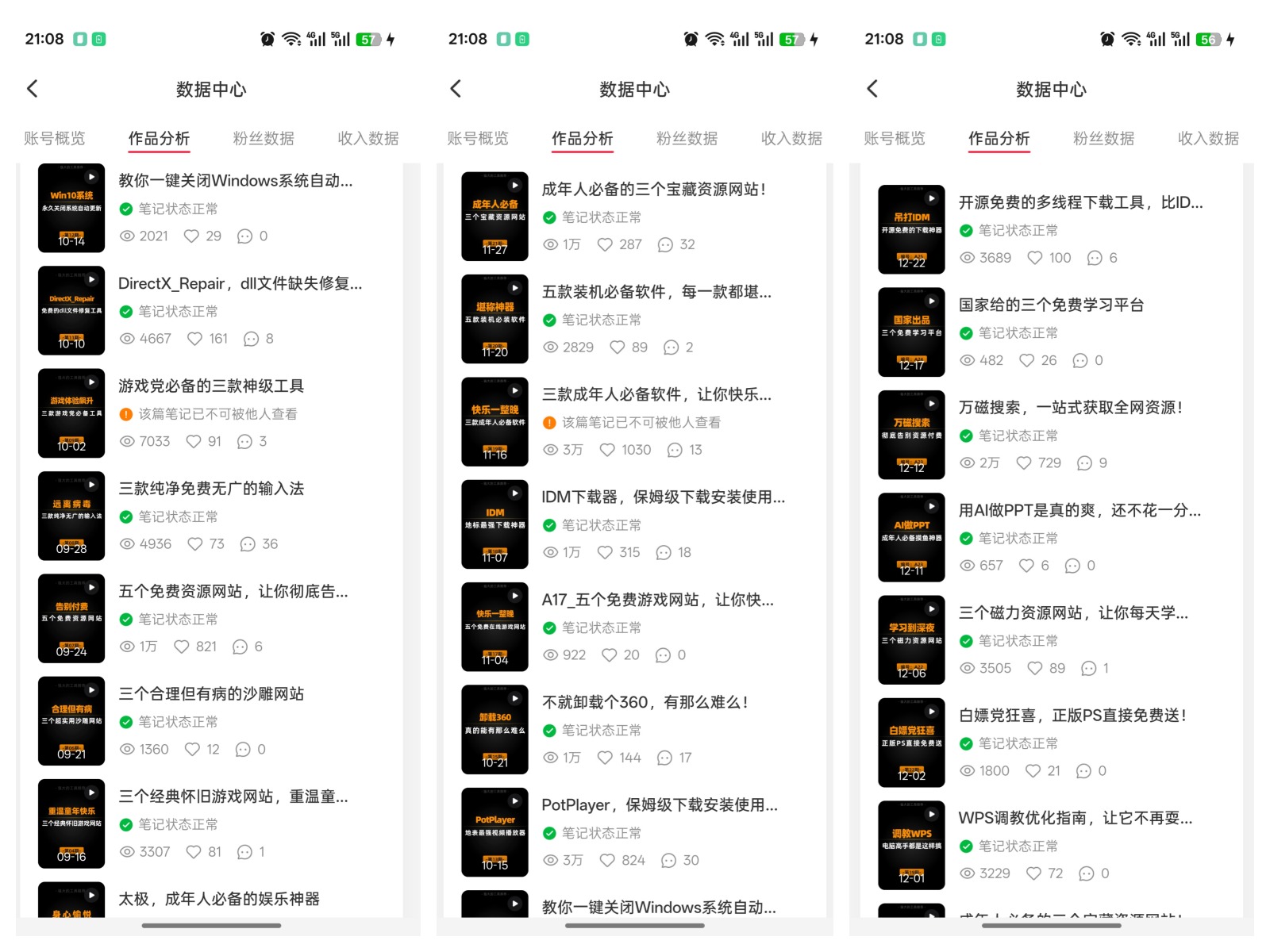1270x952 pixels.
Task: Tap the green status check on 吊打IDM note
Action: click(966, 231)
